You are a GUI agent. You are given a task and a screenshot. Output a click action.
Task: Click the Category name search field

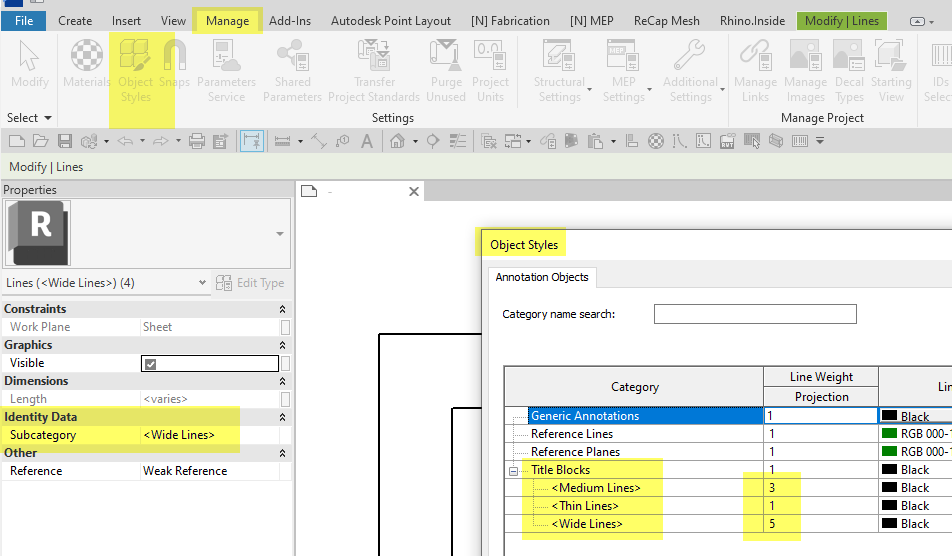(755, 314)
